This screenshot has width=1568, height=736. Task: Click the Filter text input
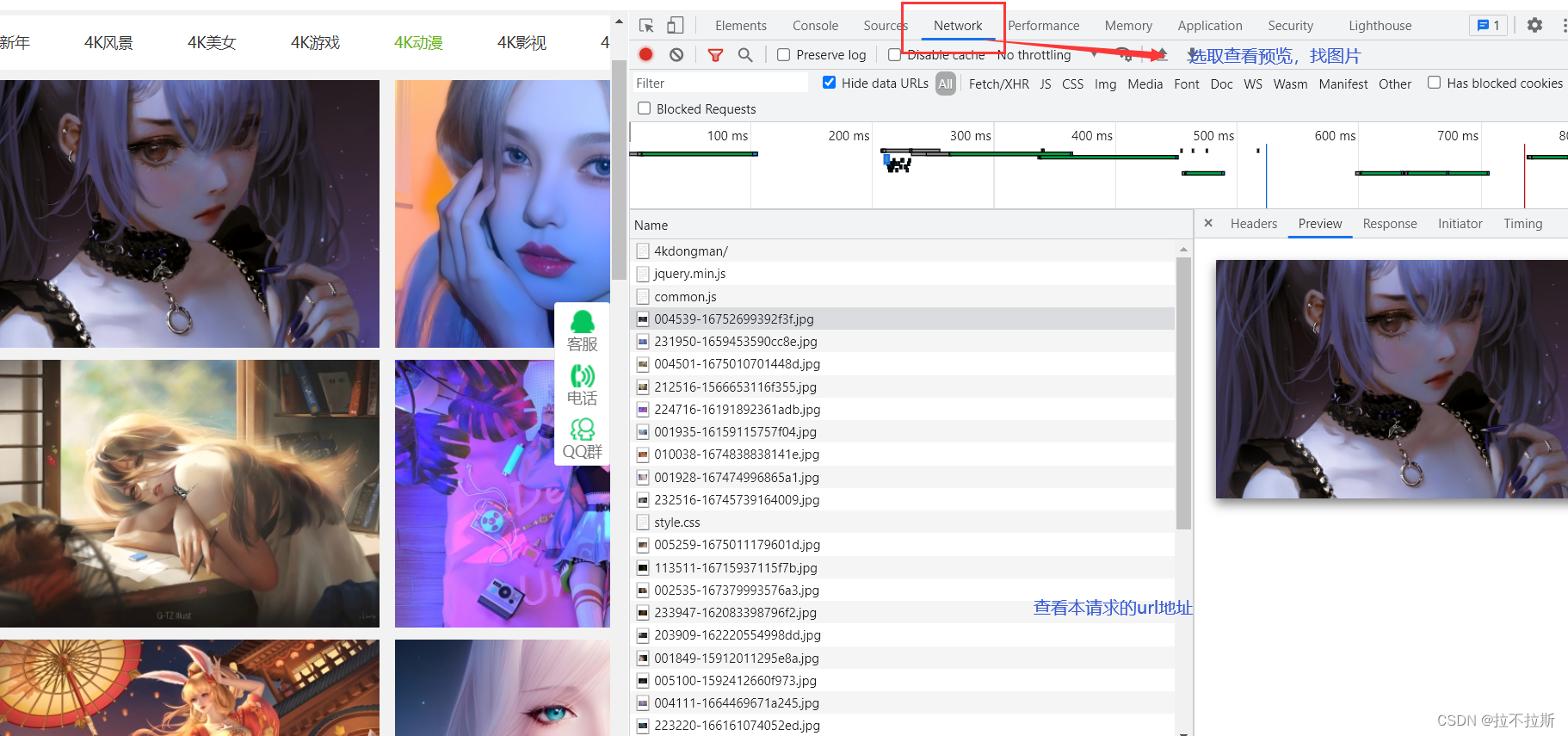719,83
